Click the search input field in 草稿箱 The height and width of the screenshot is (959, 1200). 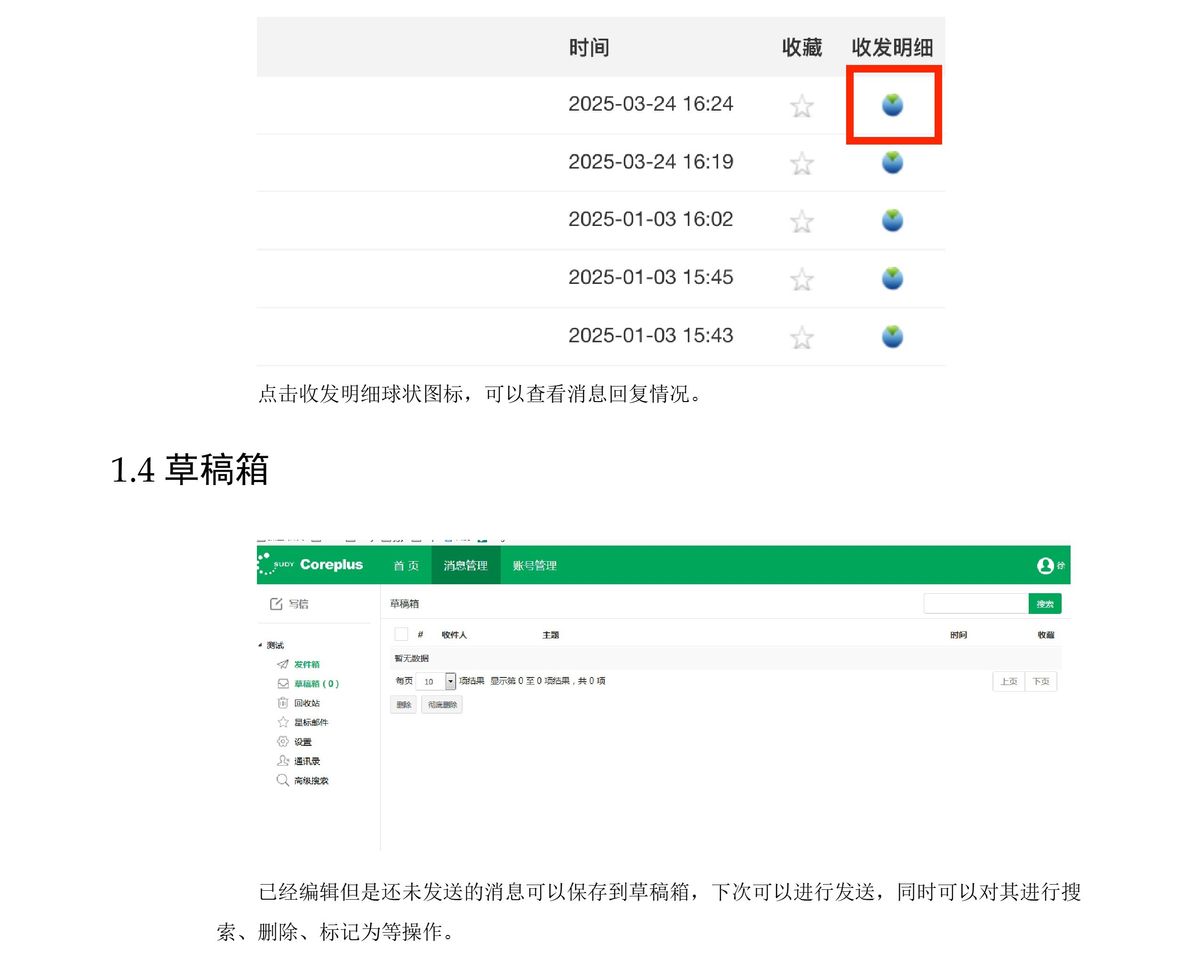pyautogui.click(x=975, y=604)
